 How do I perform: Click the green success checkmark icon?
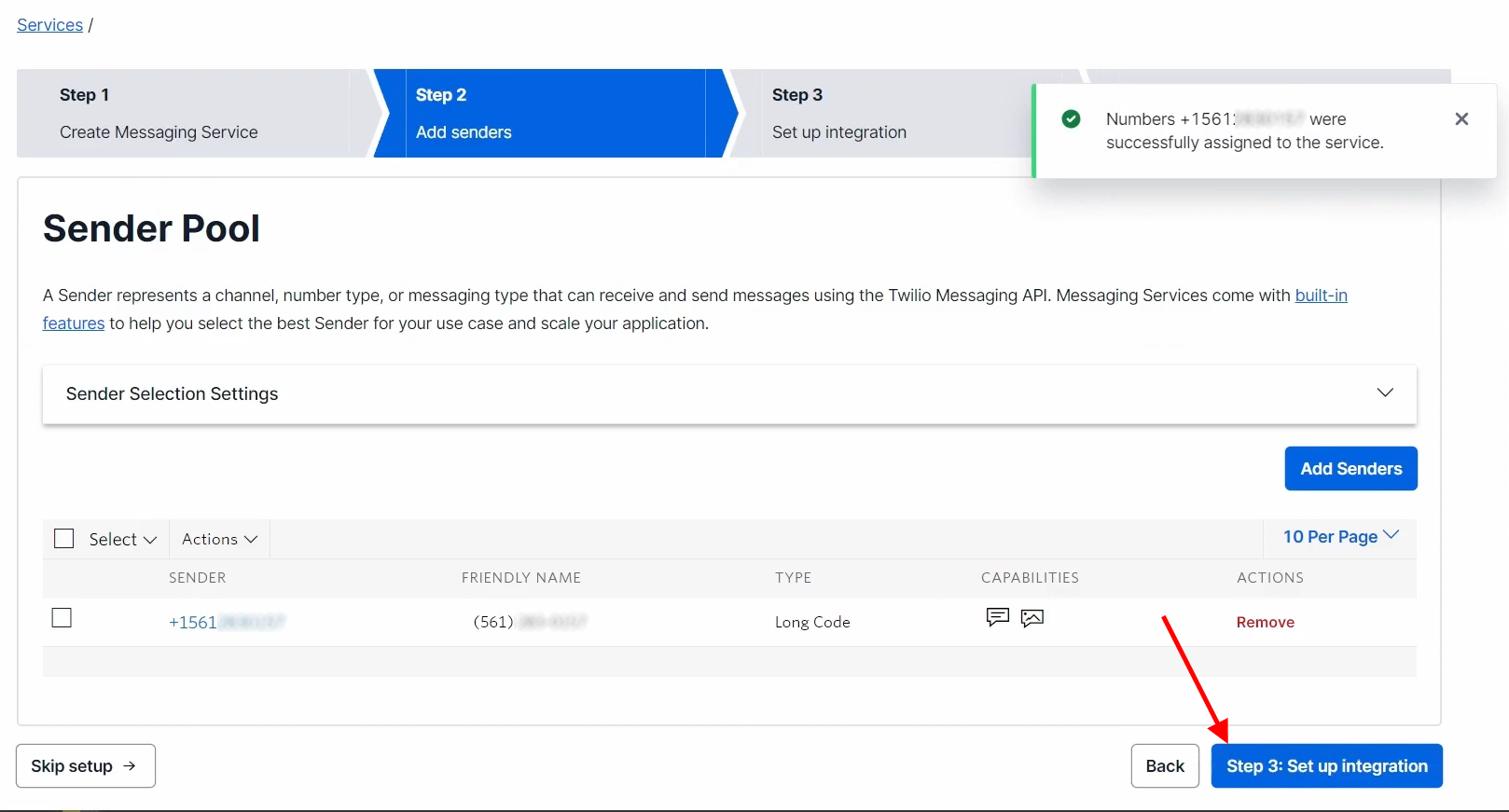[1071, 119]
